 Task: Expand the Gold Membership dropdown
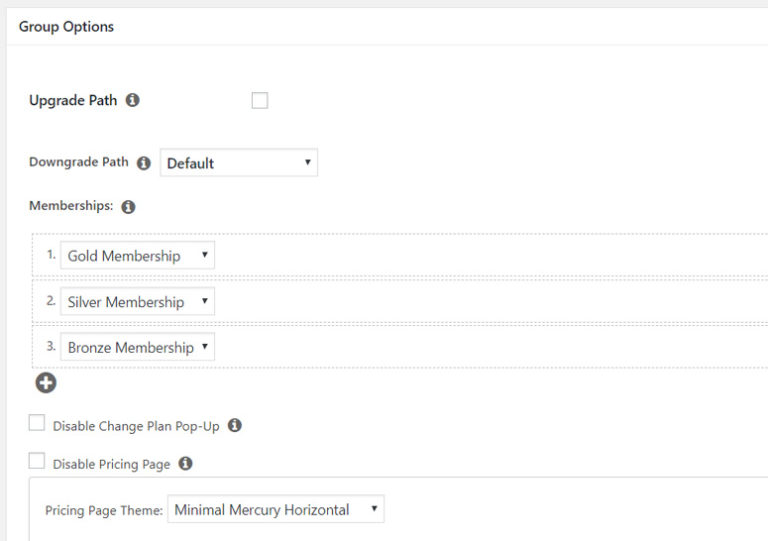(x=138, y=256)
